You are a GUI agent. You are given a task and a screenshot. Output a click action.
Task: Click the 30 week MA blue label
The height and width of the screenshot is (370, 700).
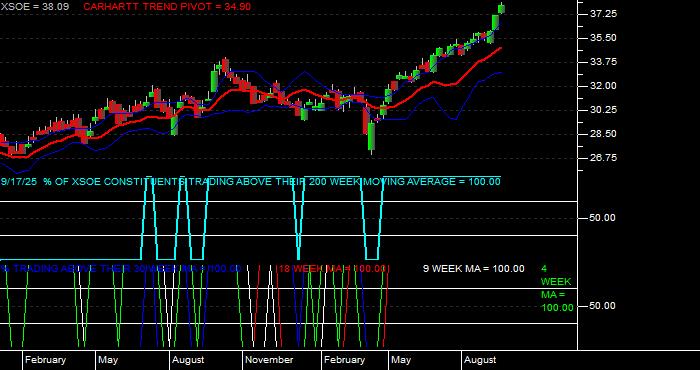coord(121,269)
